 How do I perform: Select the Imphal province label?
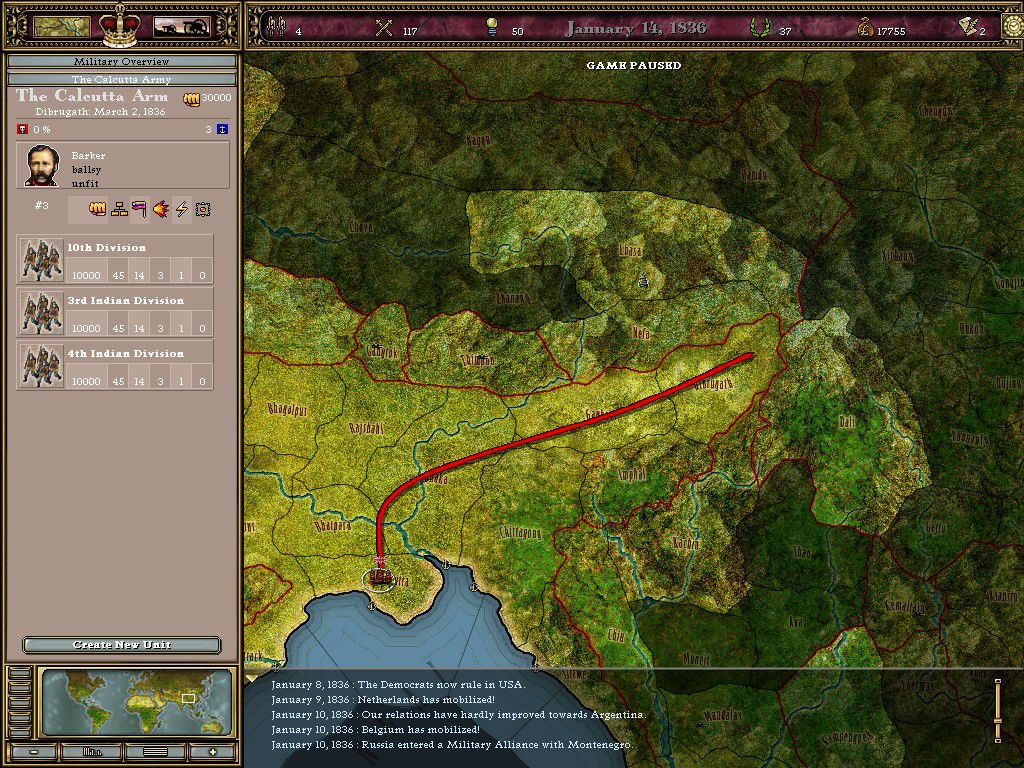point(632,474)
